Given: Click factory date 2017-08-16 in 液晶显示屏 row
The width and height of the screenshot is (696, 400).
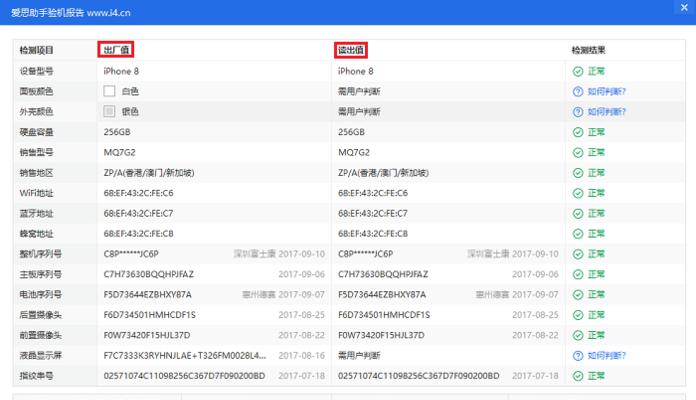Looking at the screenshot, I should 301,355.
